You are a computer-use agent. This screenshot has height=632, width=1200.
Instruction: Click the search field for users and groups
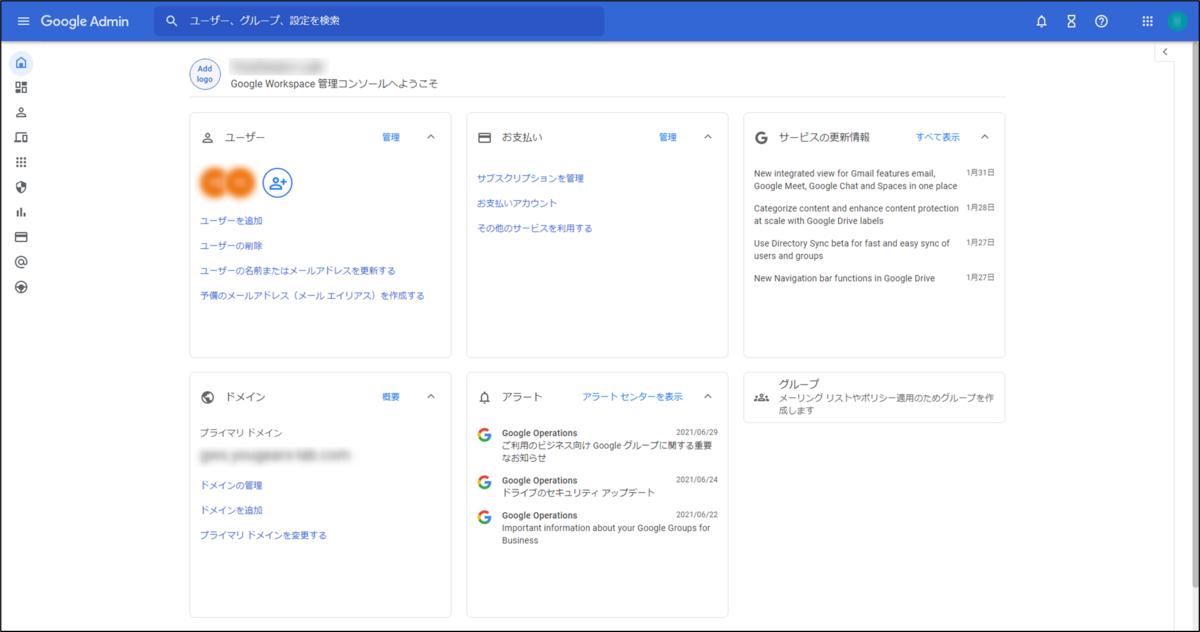coord(379,21)
